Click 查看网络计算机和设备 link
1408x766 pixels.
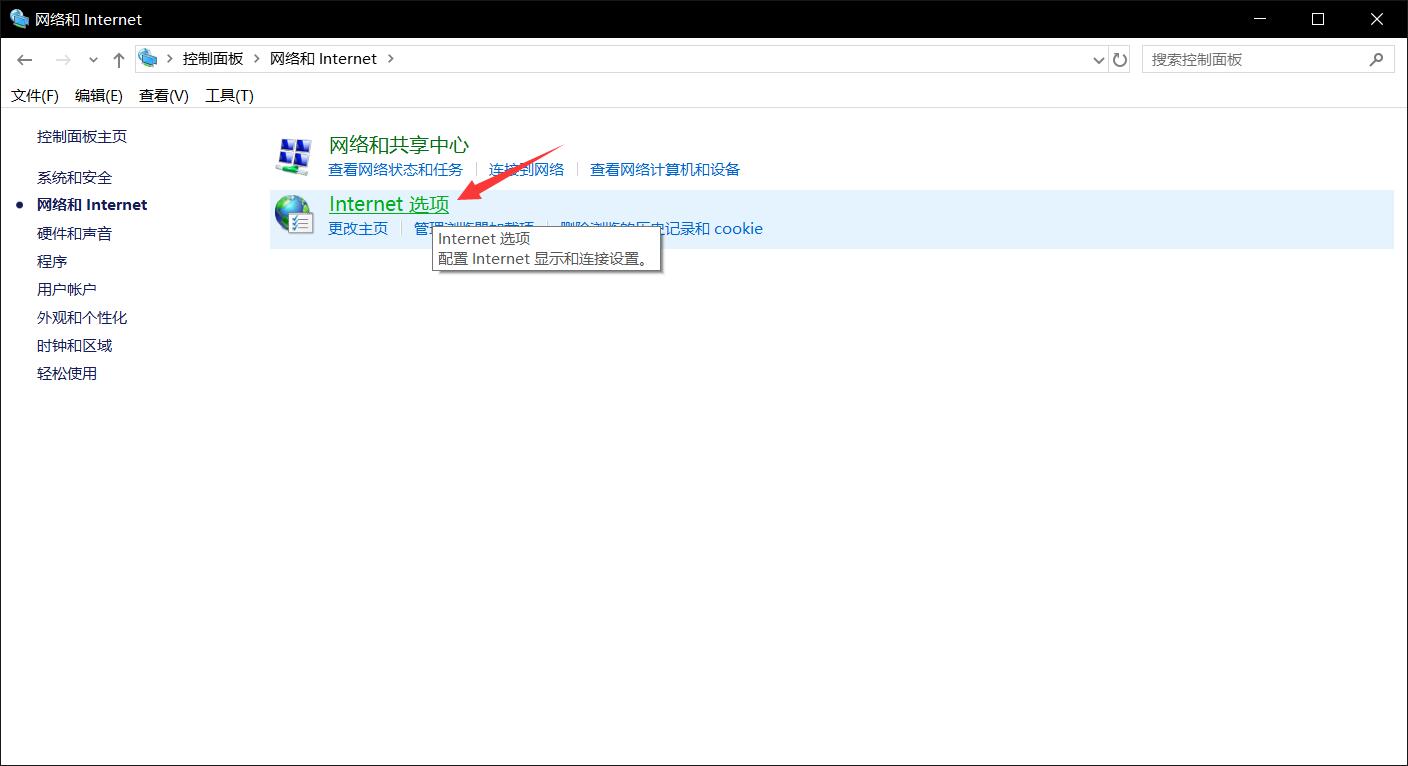(x=665, y=170)
